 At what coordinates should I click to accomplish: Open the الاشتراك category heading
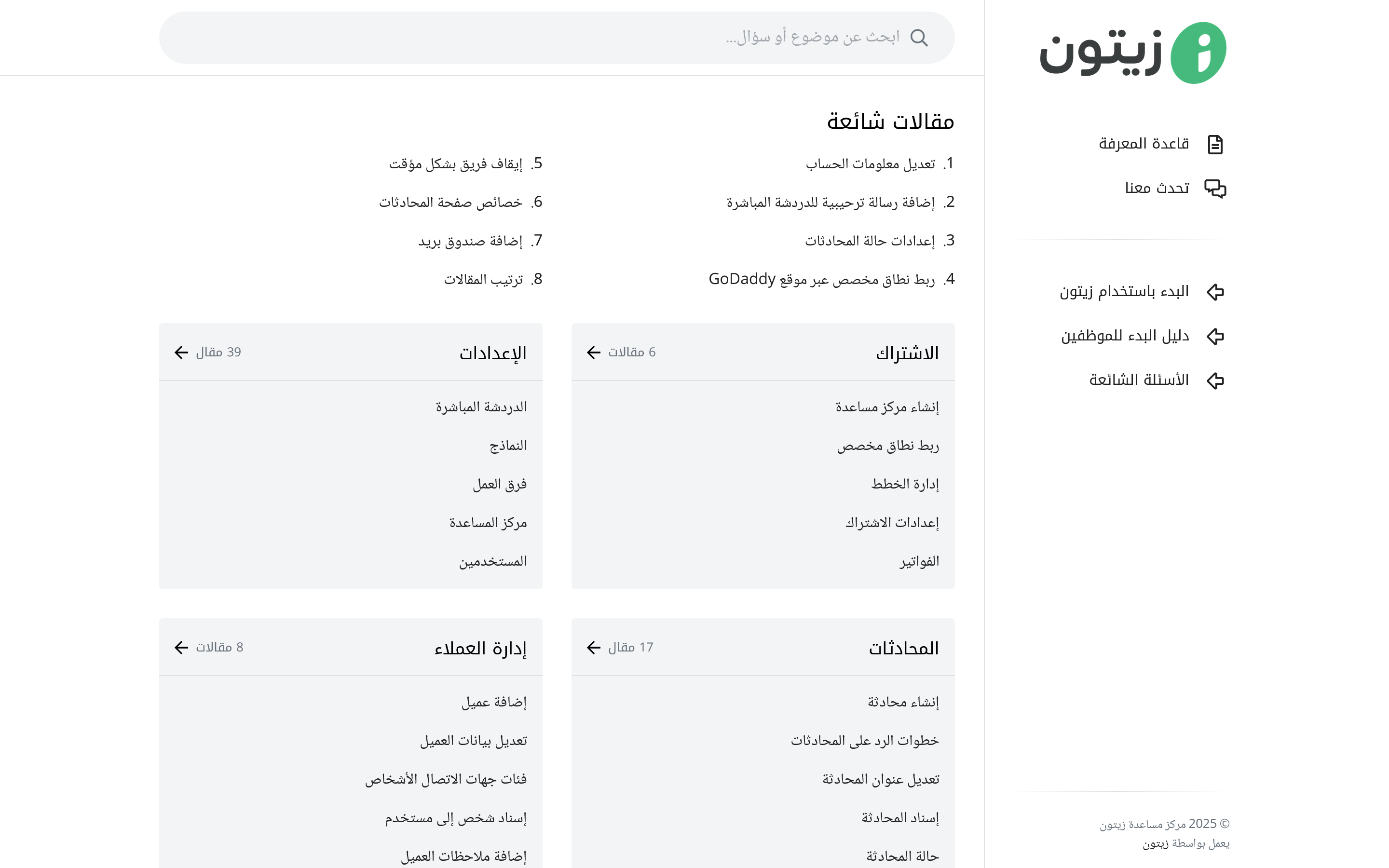click(907, 353)
